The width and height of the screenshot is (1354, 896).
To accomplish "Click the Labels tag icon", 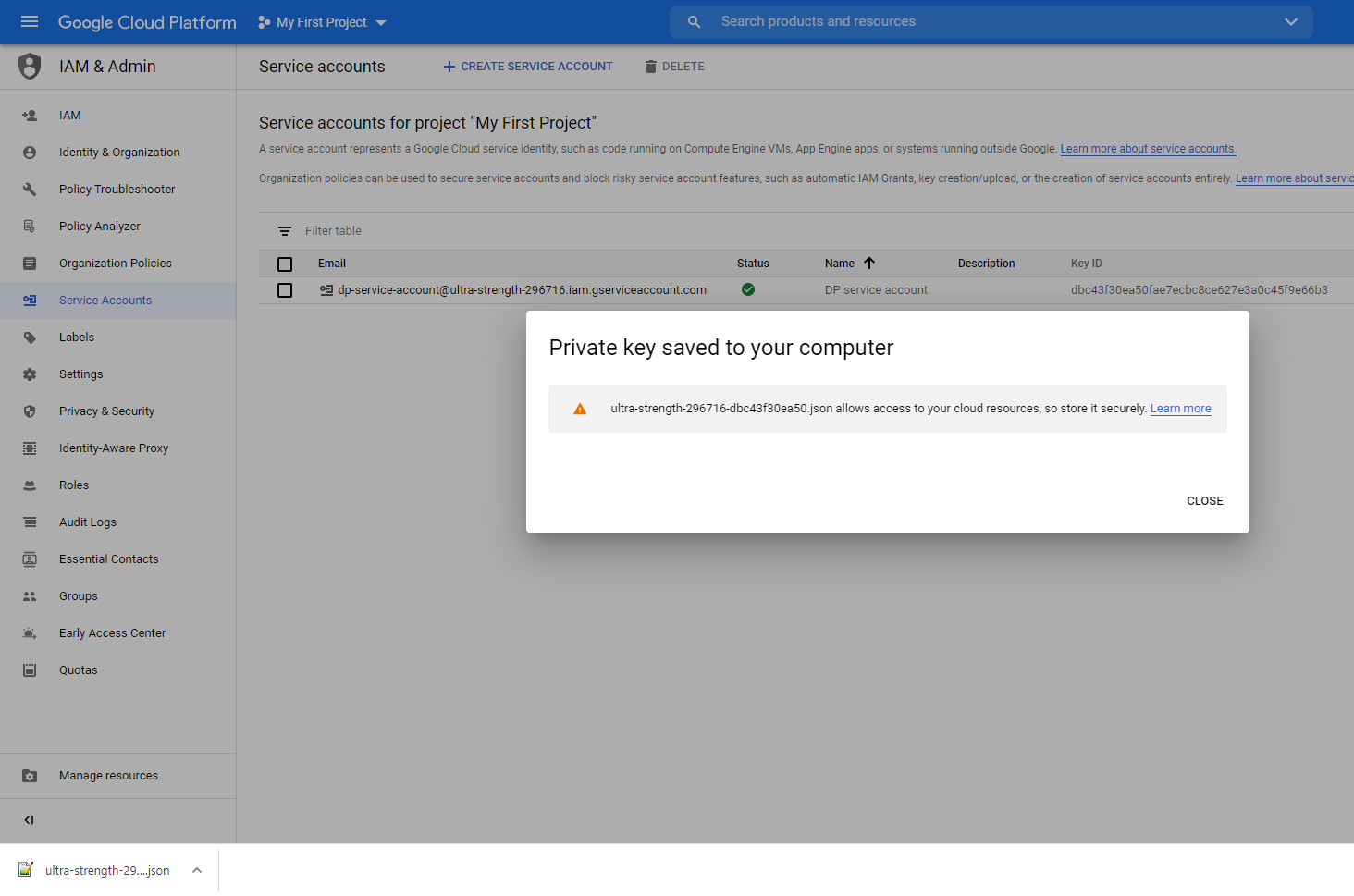I will click(30, 338).
